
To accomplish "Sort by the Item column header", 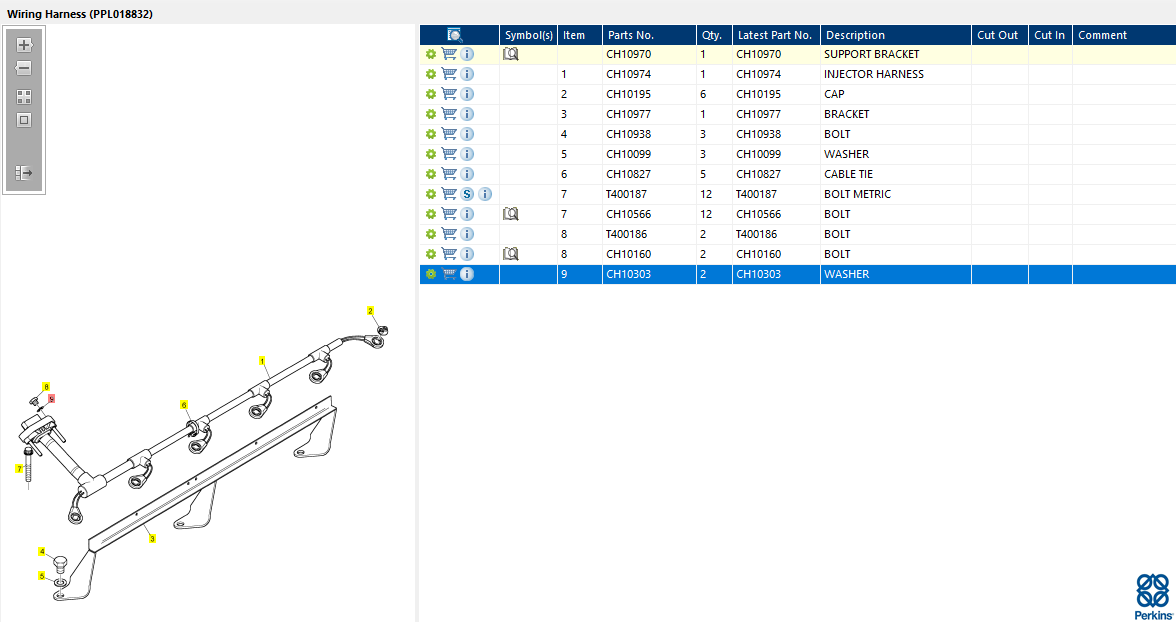I will pyautogui.click(x=580, y=35).
